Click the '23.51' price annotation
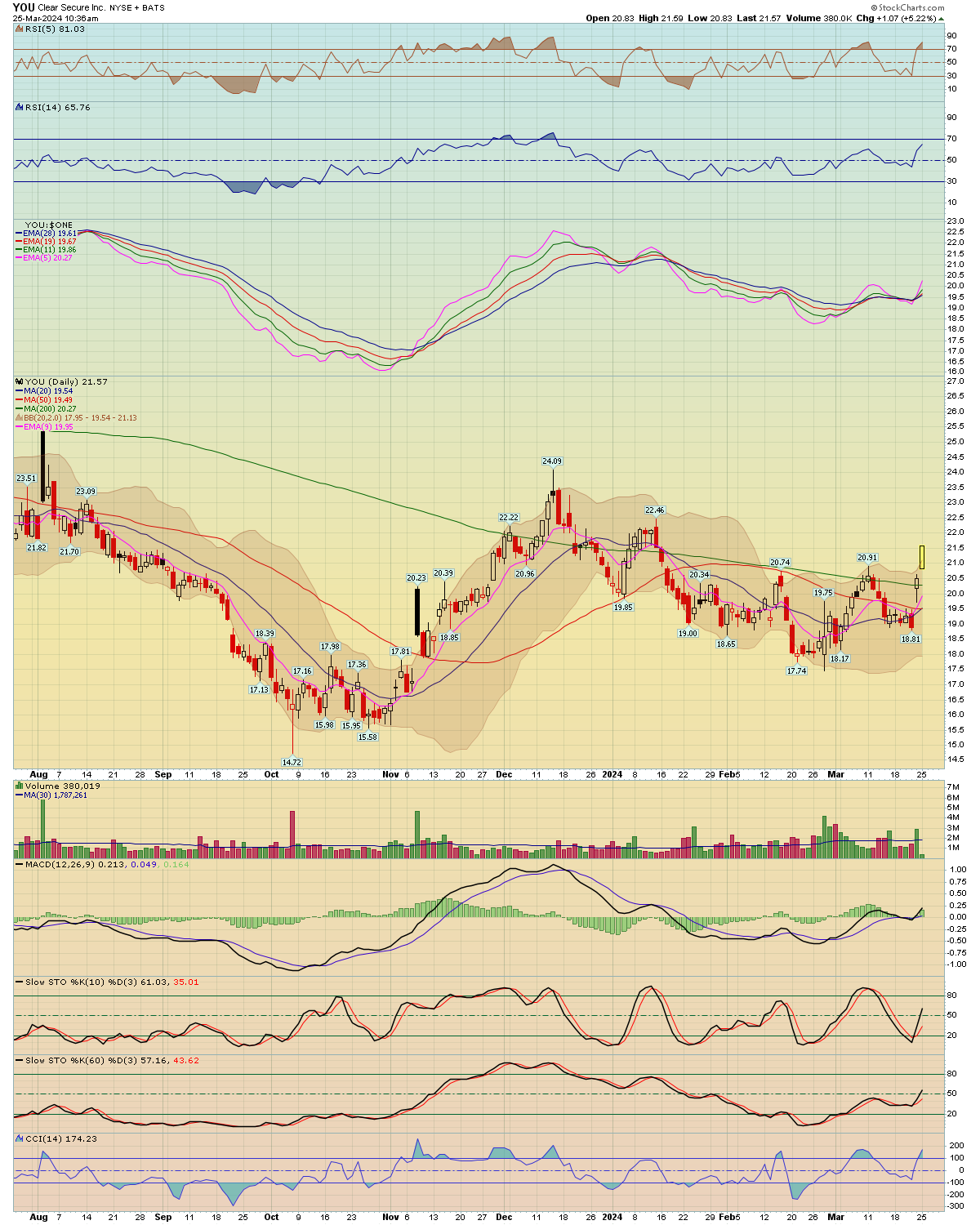Screen dimensions: 980x1225 point(26,479)
